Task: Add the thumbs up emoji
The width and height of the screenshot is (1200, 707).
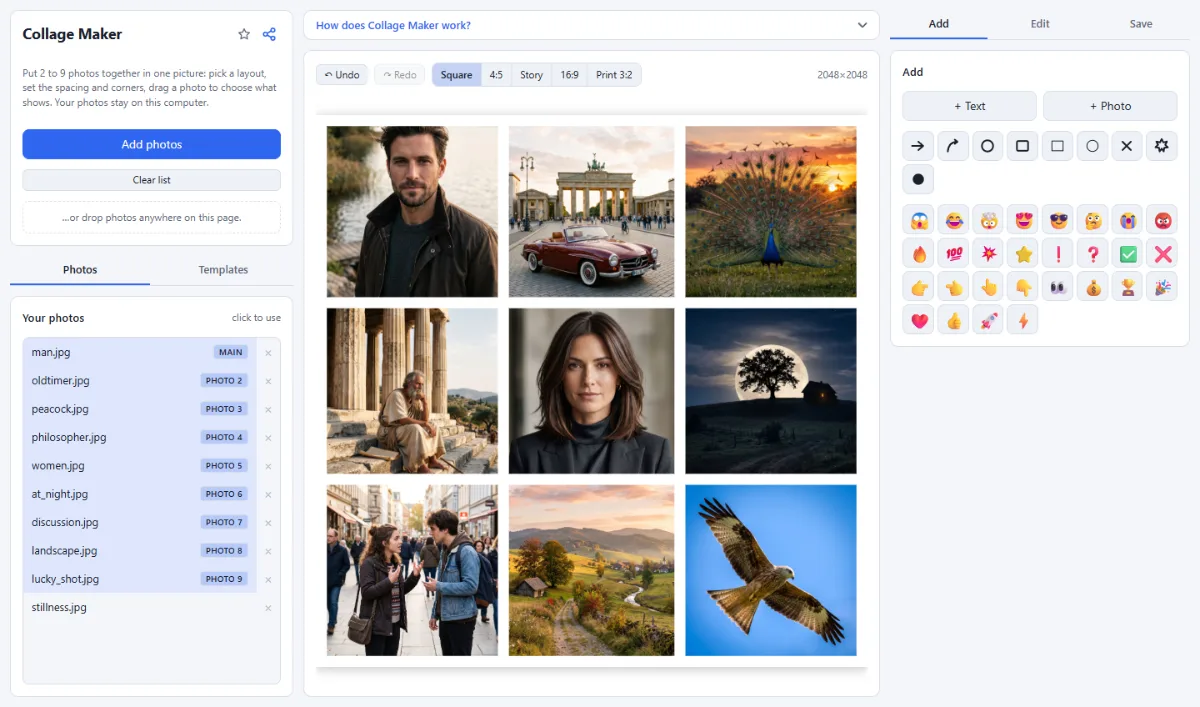Action: [x=952, y=320]
